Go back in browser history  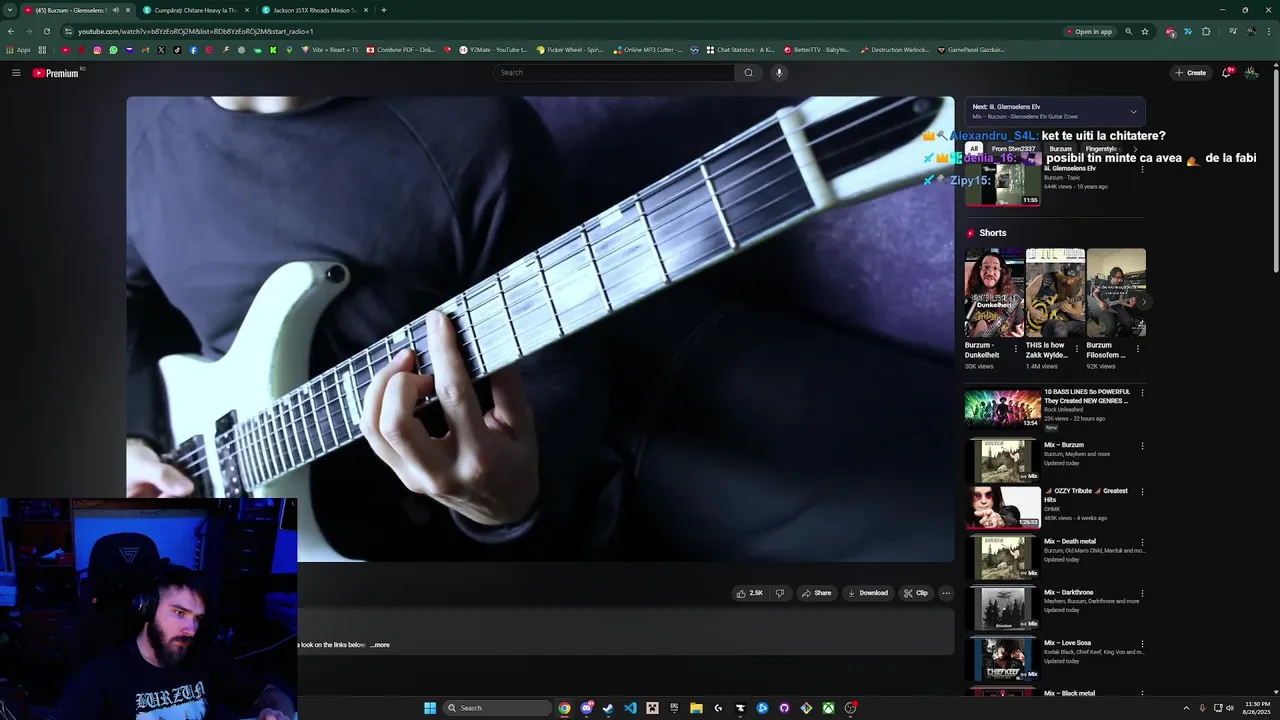coord(11,31)
